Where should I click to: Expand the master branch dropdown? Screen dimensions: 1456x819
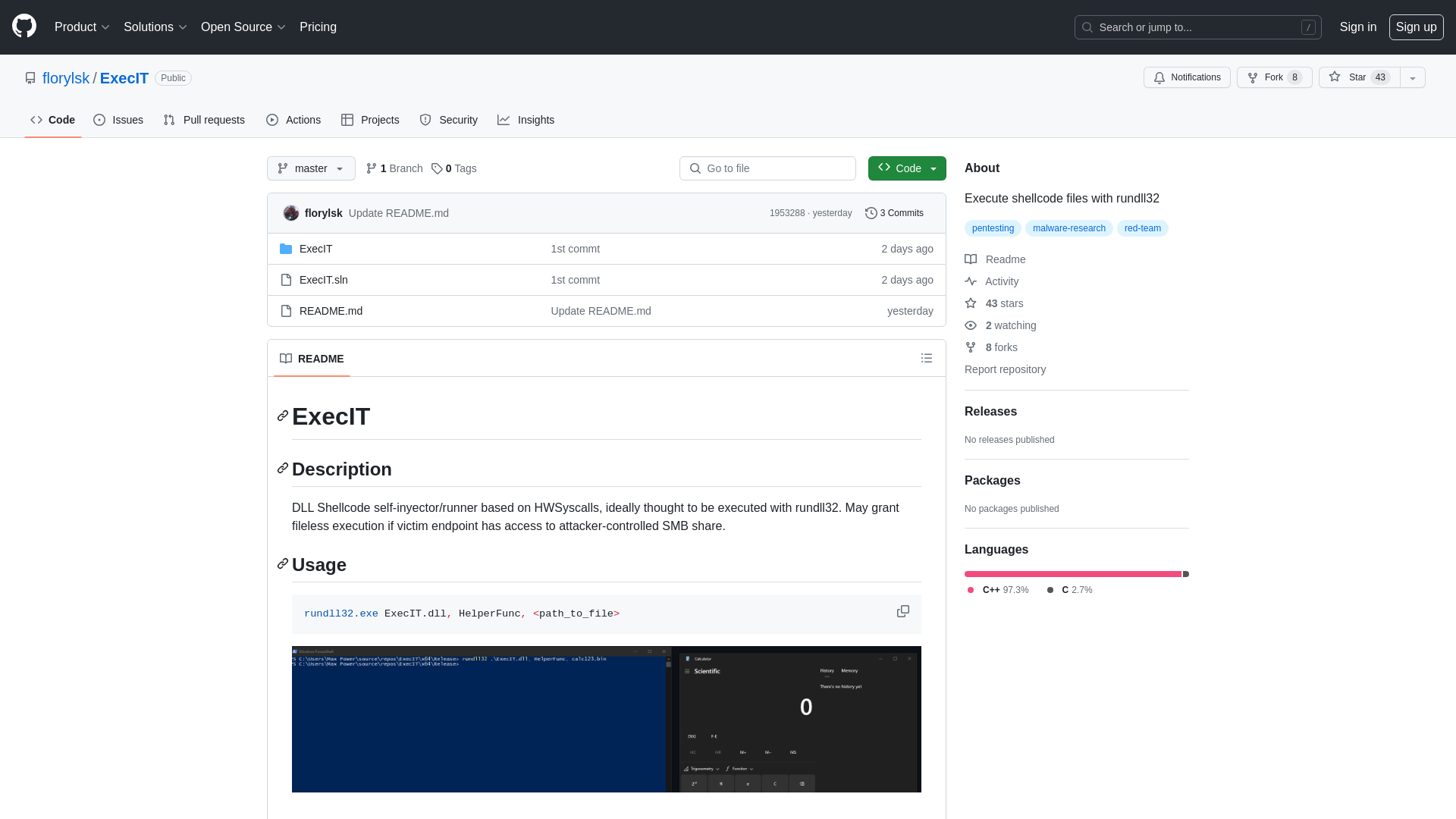tap(310, 168)
